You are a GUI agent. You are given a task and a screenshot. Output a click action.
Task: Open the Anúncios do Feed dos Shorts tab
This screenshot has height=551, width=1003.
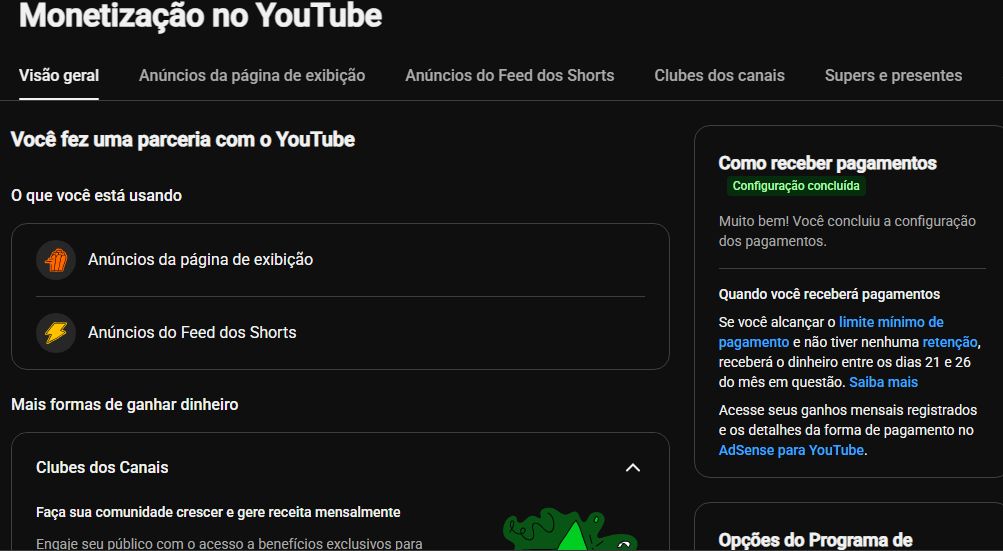(510, 76)
